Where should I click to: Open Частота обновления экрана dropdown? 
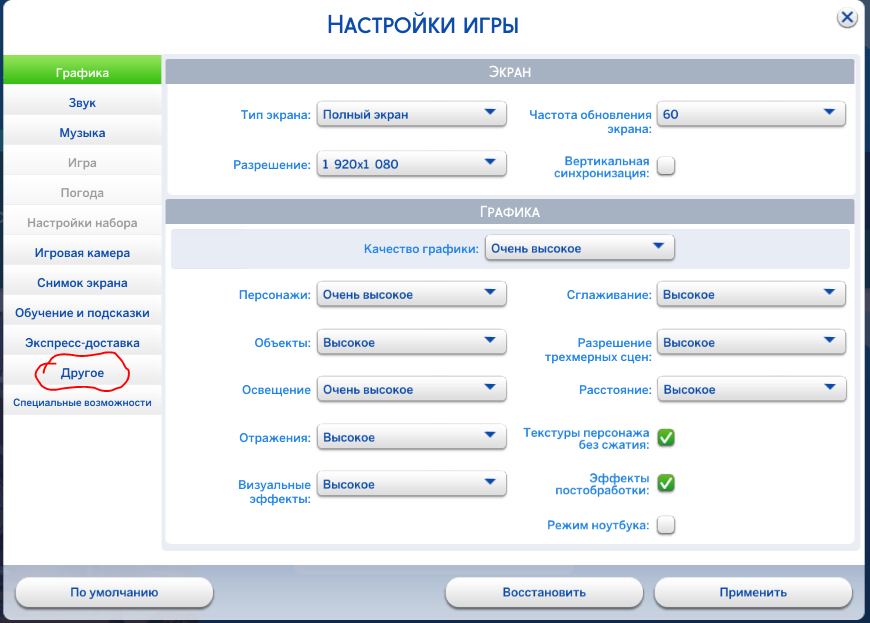click(x=751, y=114)
